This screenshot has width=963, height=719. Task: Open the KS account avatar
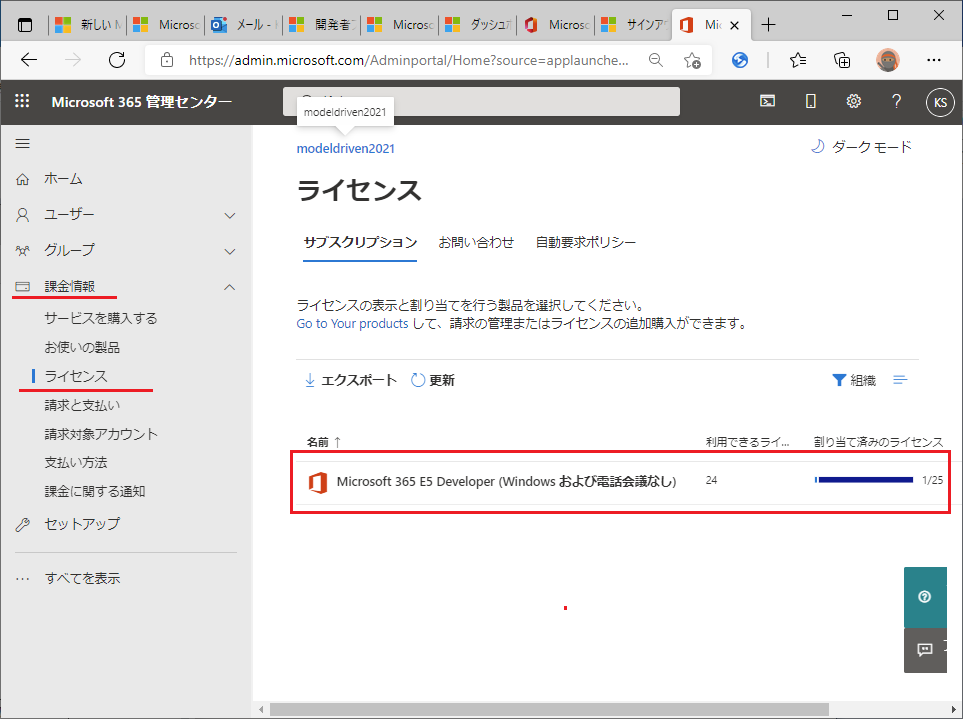coord(940,102)
